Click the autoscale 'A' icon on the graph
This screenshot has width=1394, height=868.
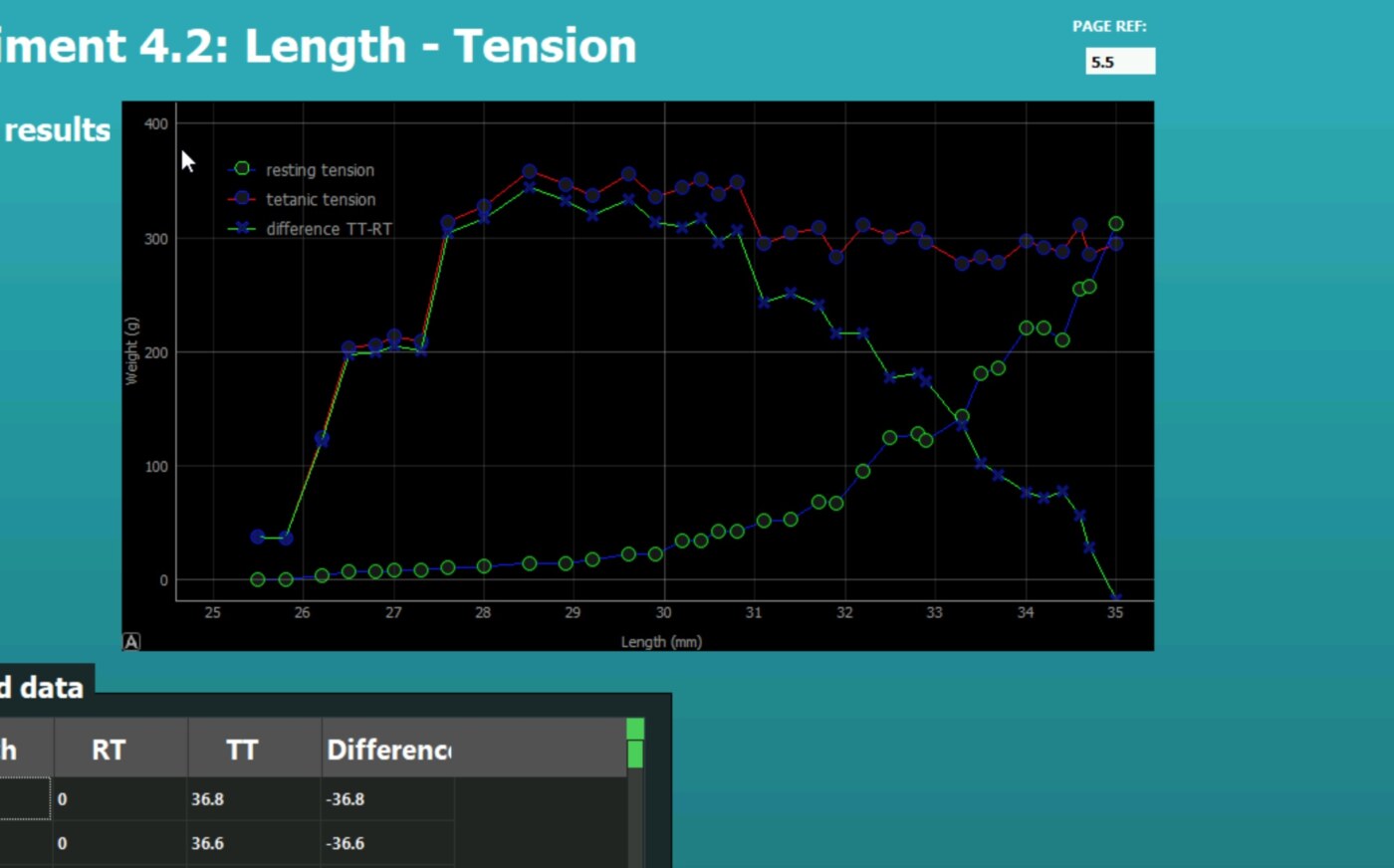point(131,642)
